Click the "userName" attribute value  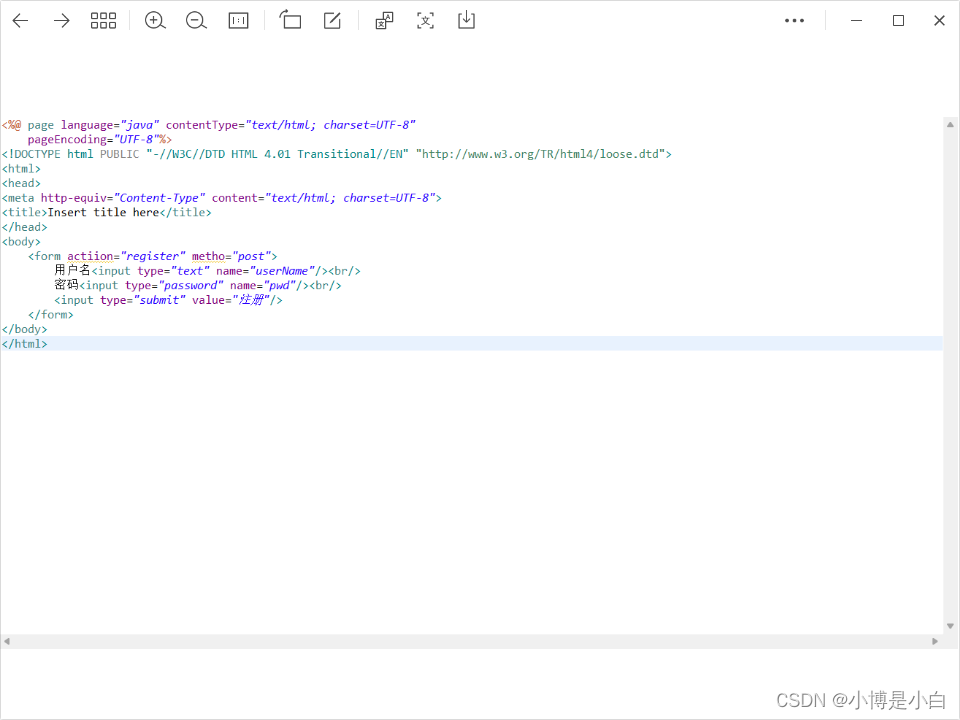282,271
